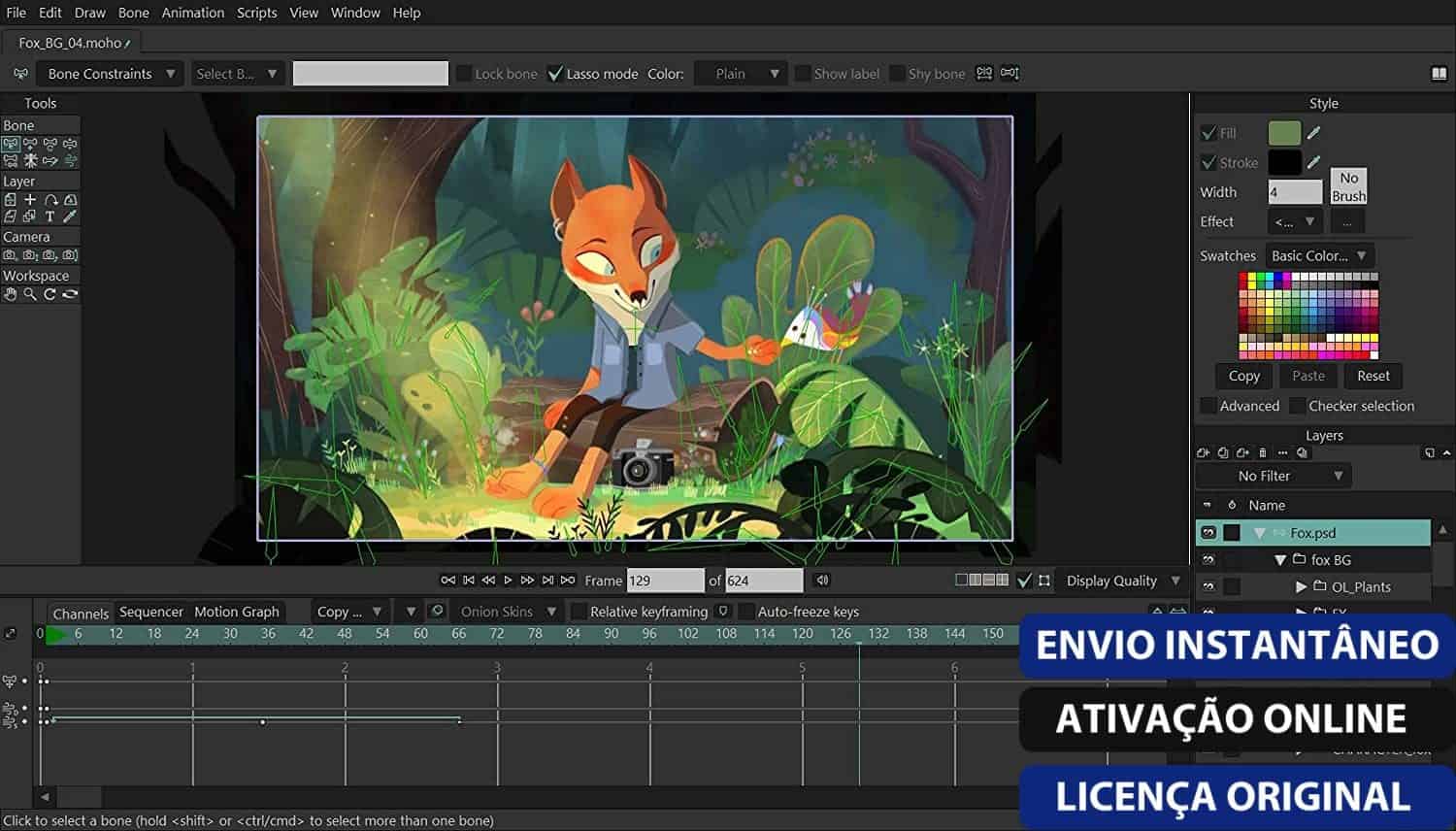Select the Zoom Workspace magnifier tool
This screenshot has width=1456, height=831.
(30, 294)
